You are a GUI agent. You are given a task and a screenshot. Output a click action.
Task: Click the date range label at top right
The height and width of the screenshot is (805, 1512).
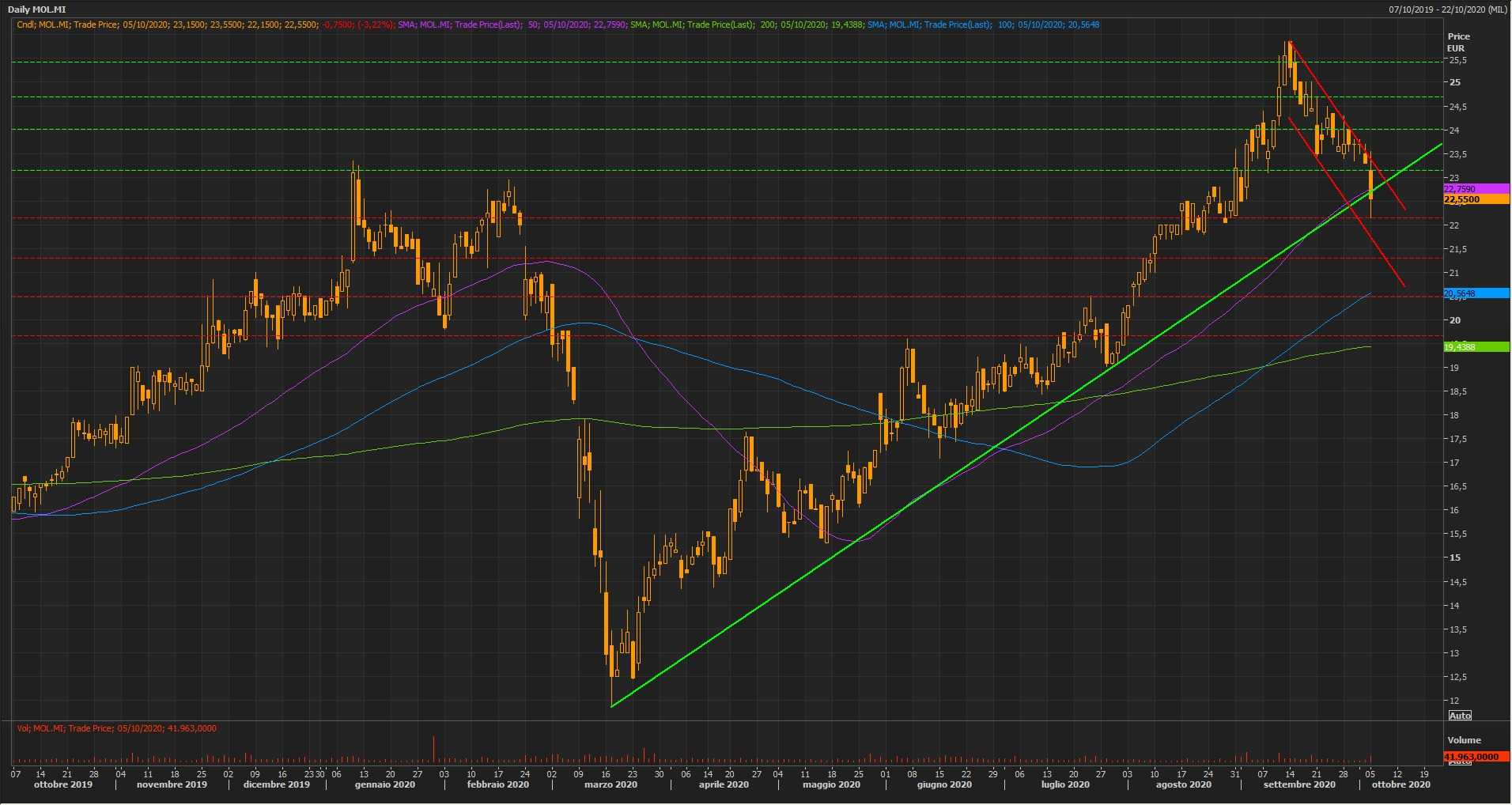point(1447,9)
